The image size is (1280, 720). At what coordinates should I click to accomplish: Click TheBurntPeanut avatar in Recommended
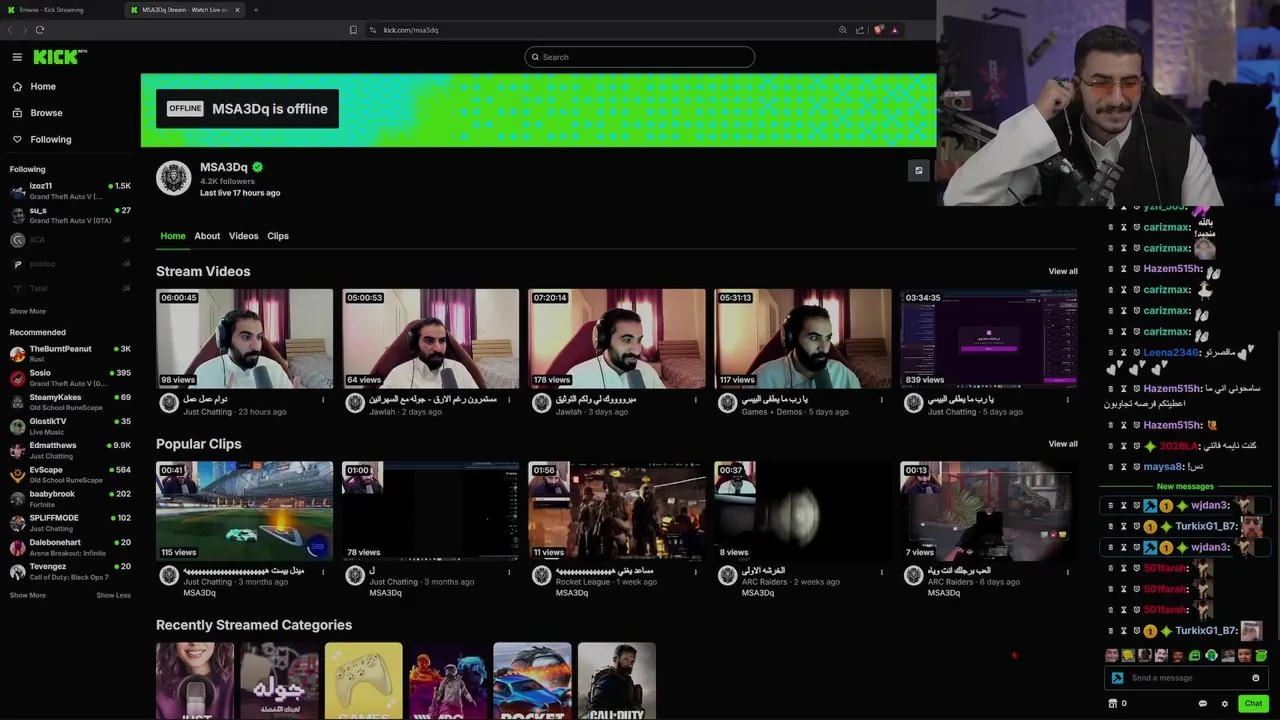(x=17, y=354)
